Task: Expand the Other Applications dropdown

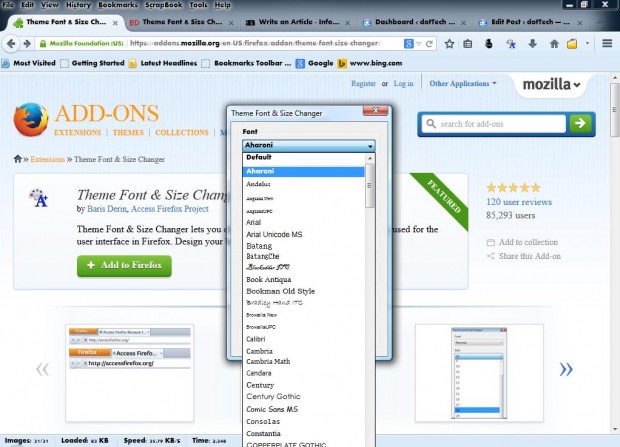Action: pyautogui.click(x=463, y=83)
